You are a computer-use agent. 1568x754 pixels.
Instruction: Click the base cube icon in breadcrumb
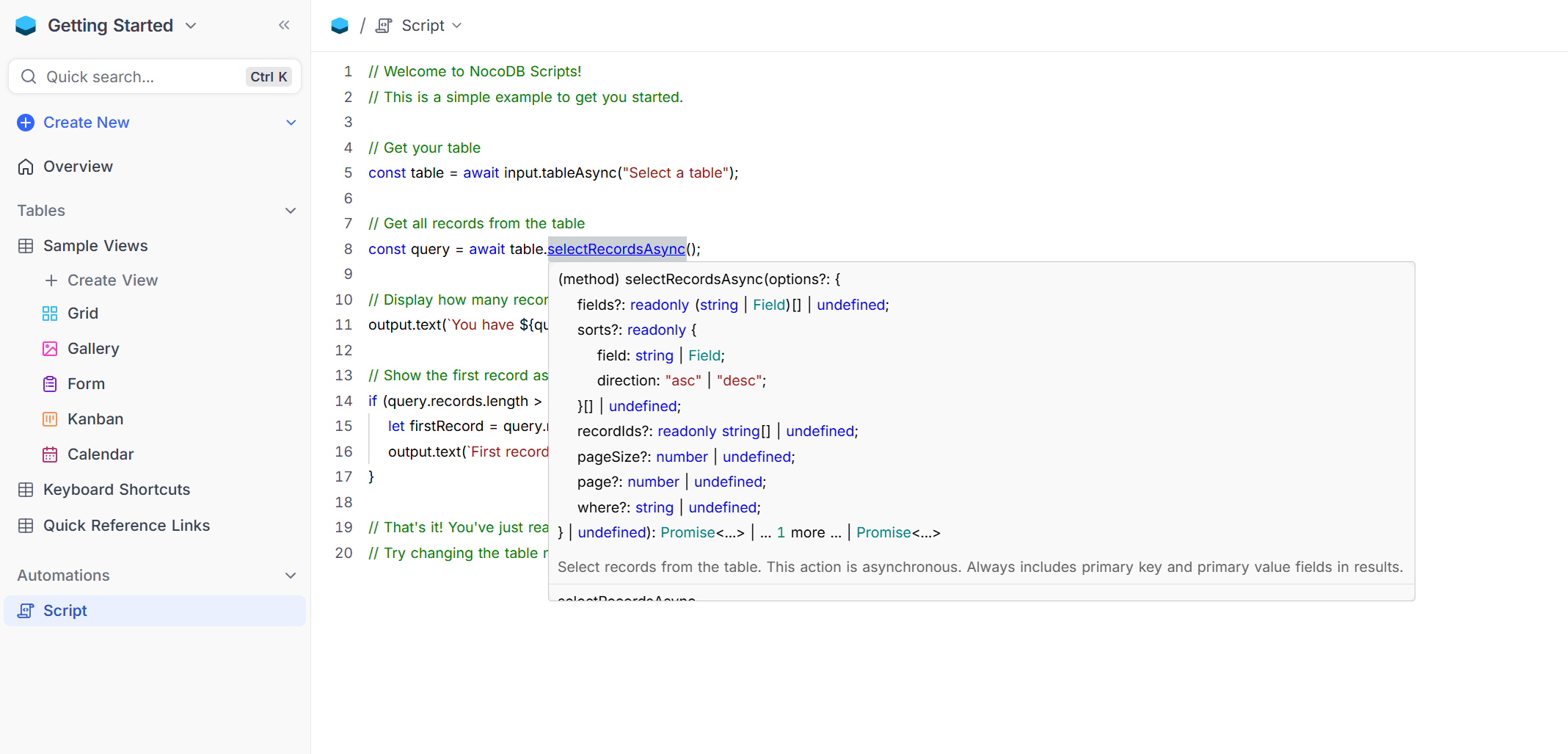[x=340, y=26]
